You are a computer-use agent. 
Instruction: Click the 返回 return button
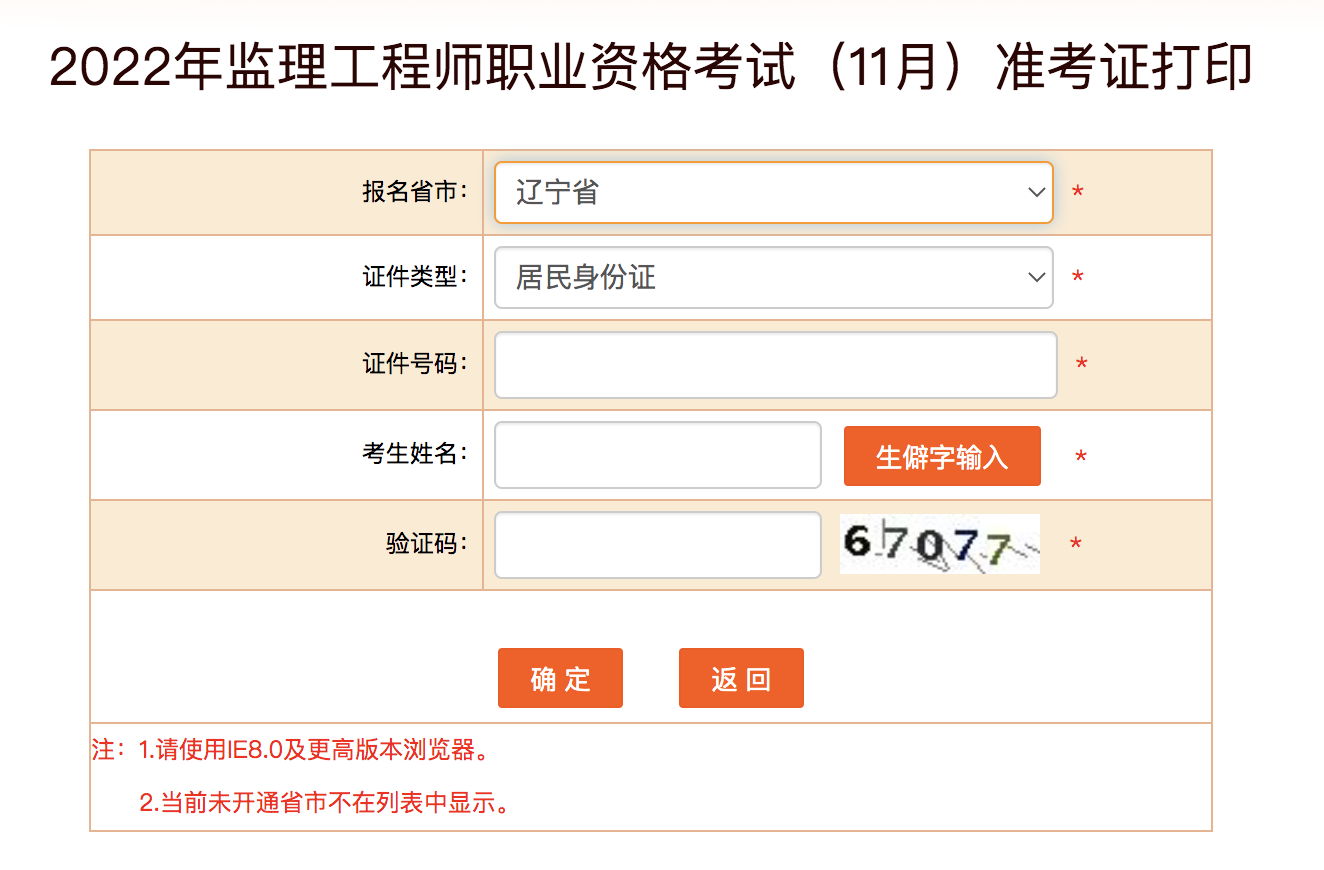point(740,677)
